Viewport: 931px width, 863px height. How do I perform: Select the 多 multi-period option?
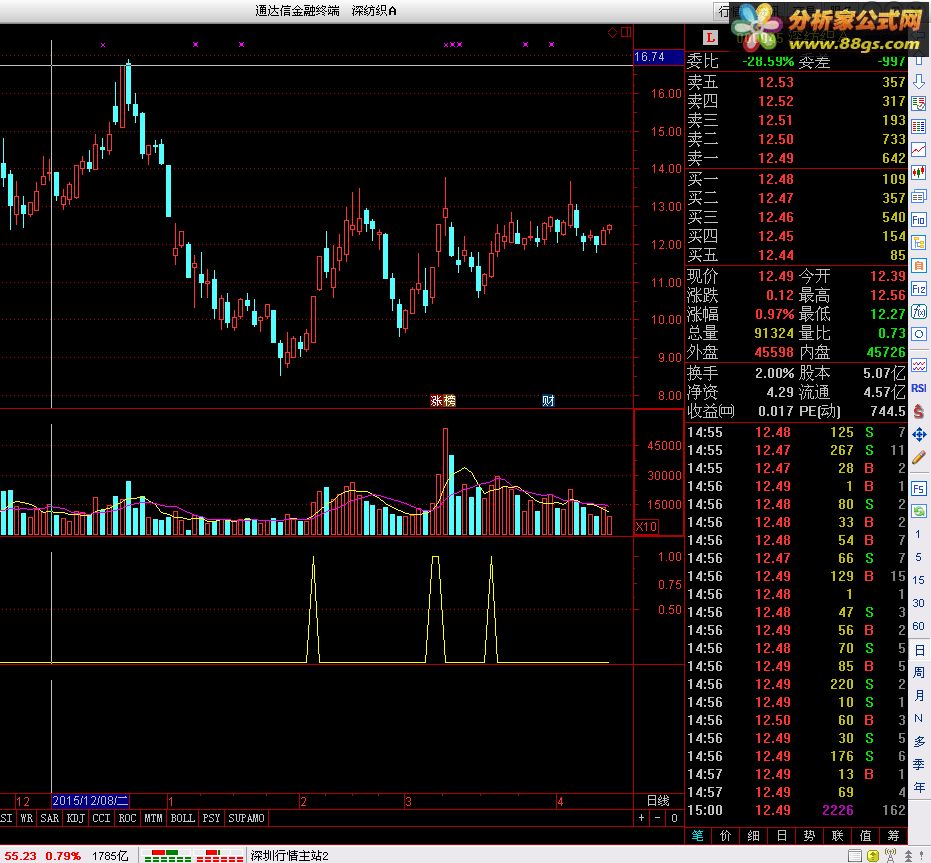919,741
